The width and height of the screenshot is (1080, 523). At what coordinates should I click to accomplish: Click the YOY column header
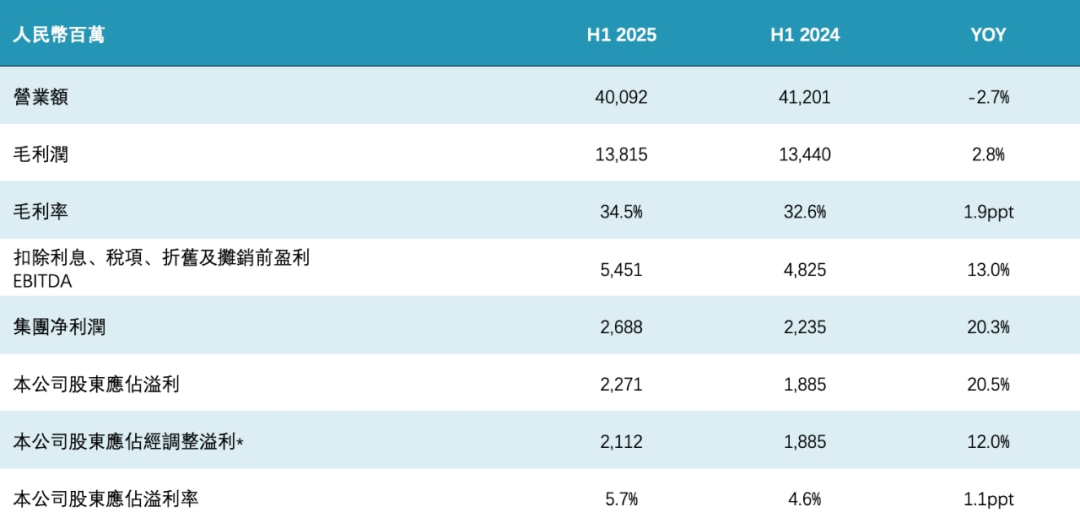click(987, 35)
